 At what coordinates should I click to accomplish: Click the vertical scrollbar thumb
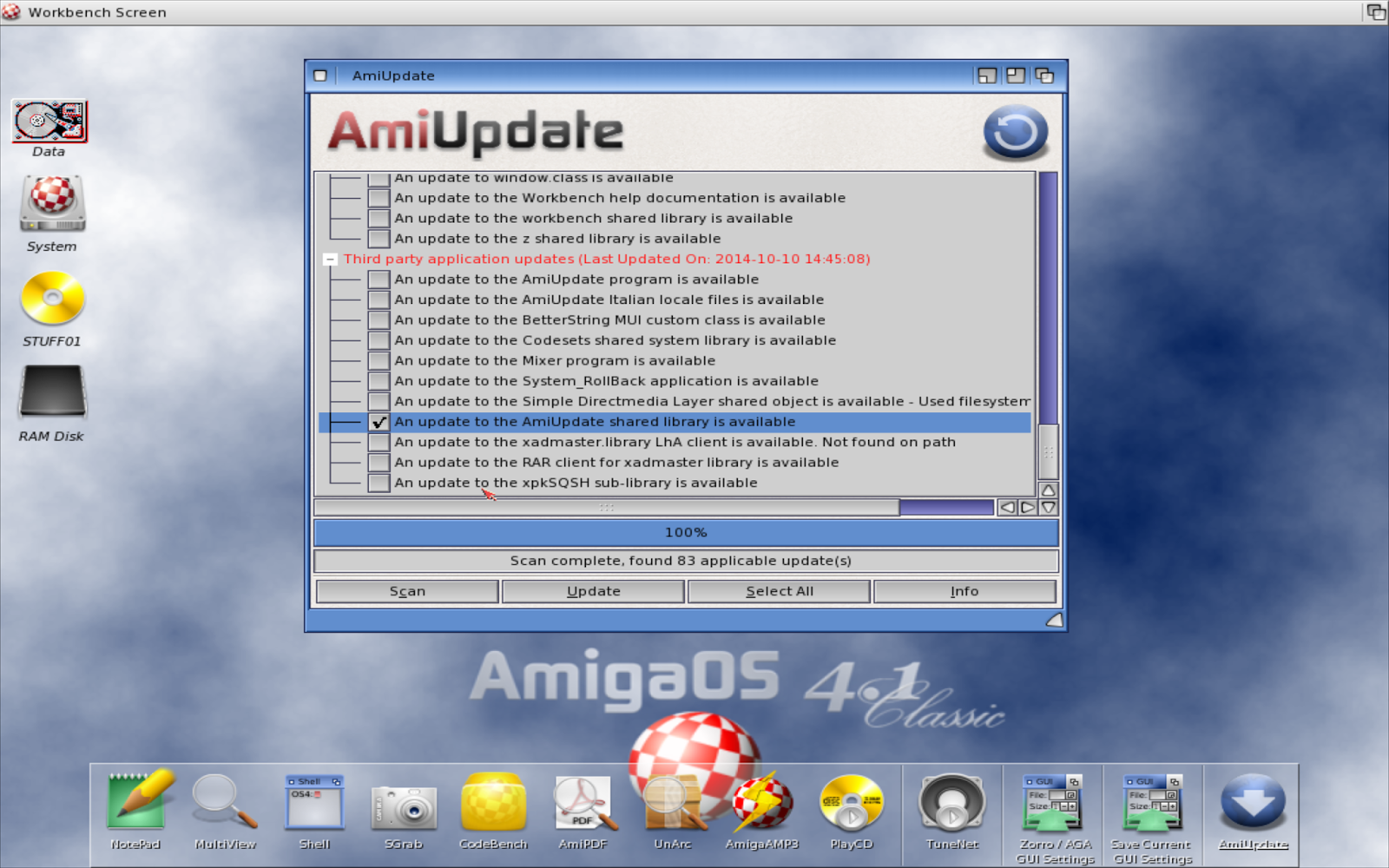pos(1049,452)
